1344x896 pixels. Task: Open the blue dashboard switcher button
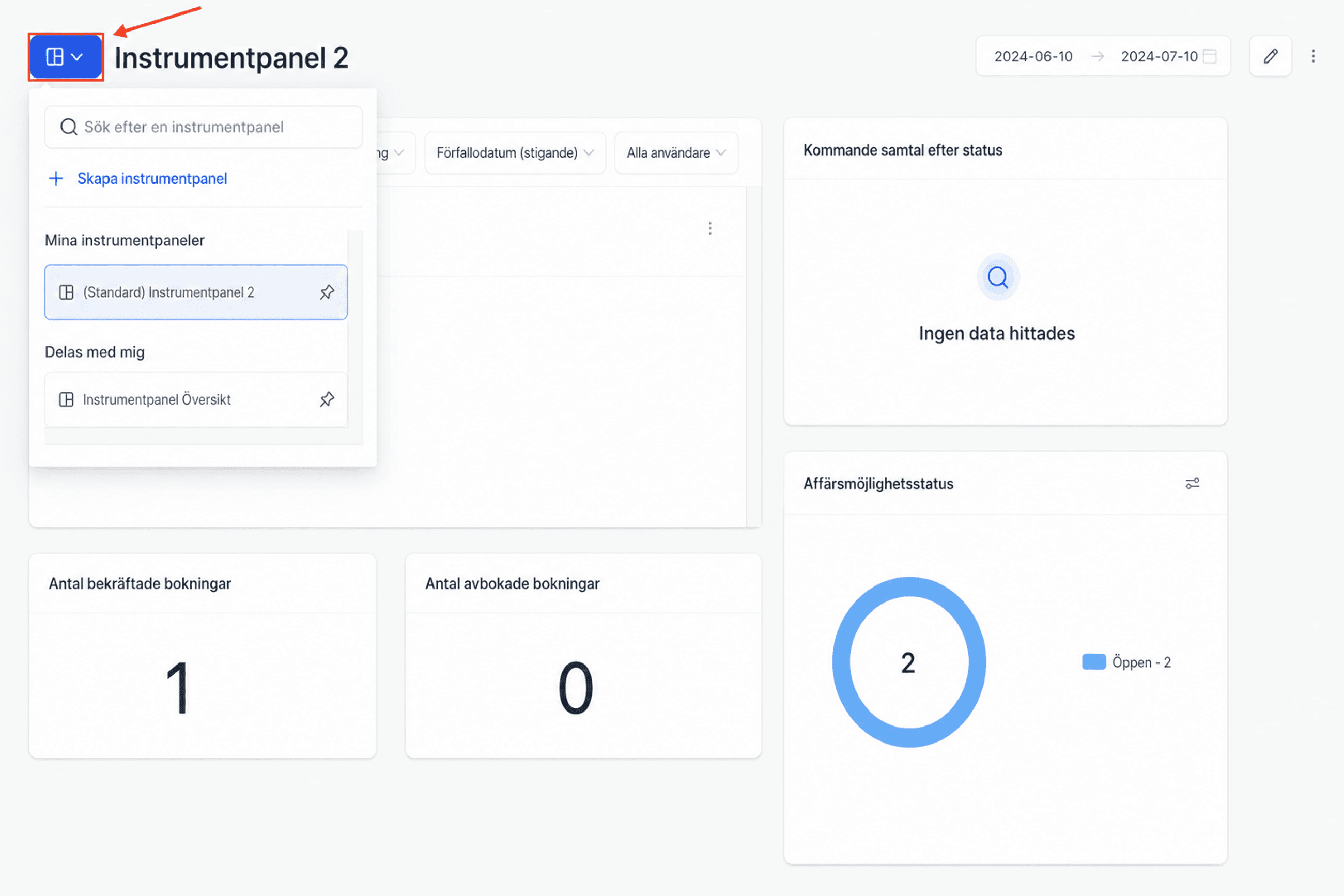(66, 56)
